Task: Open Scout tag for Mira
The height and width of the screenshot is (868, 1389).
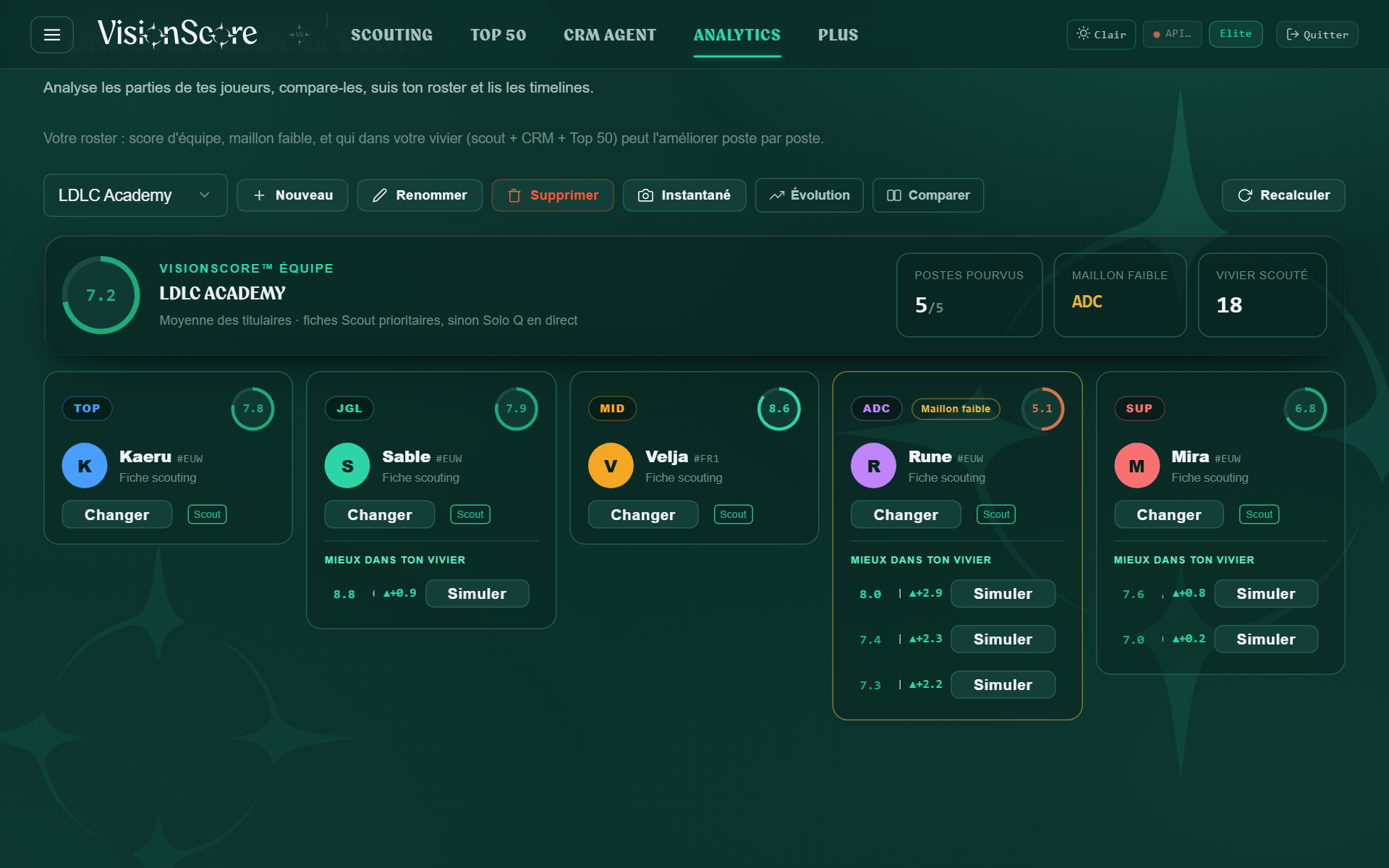Action: 1260,514
